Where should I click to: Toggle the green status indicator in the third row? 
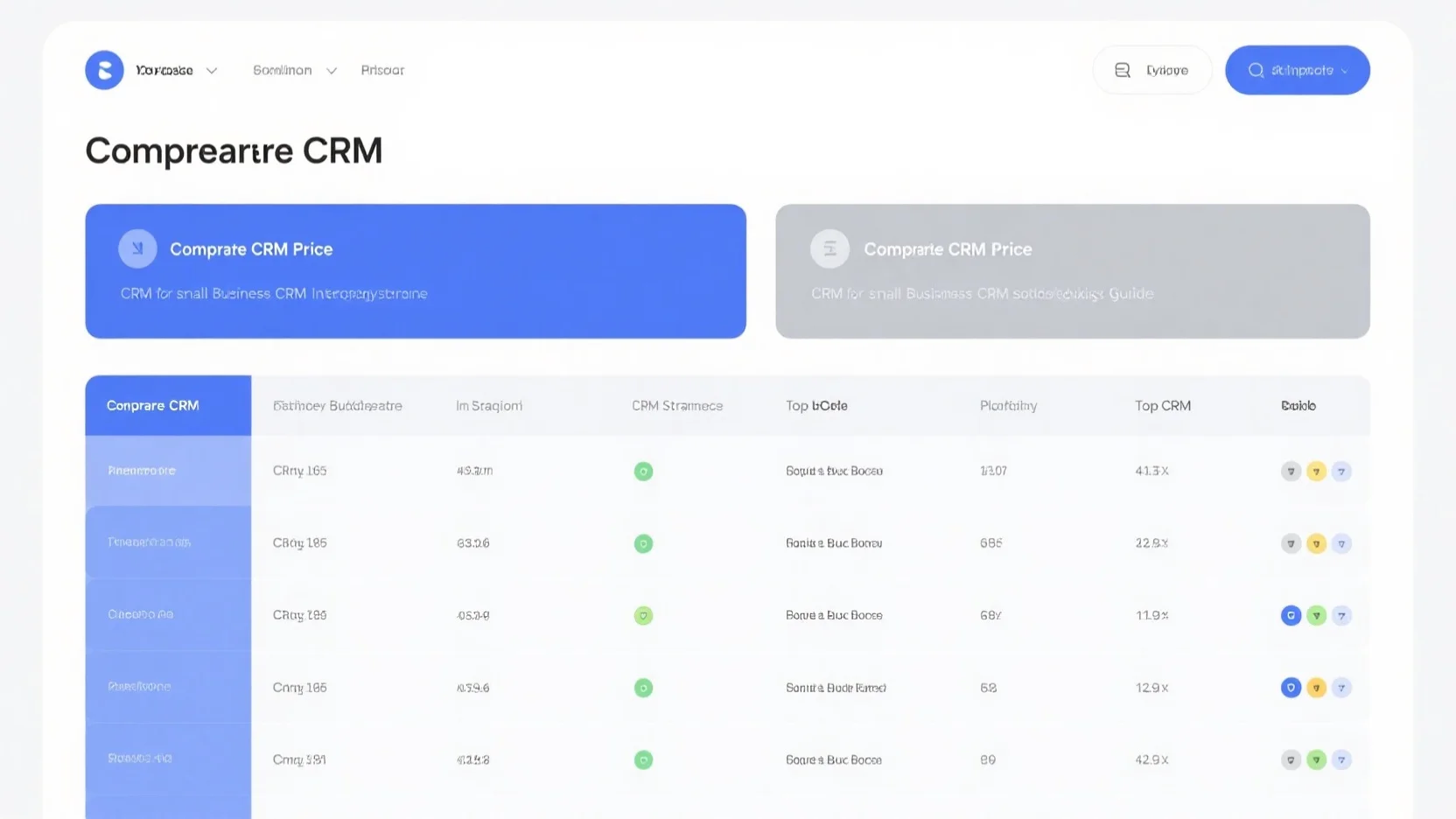pos(643,616)
